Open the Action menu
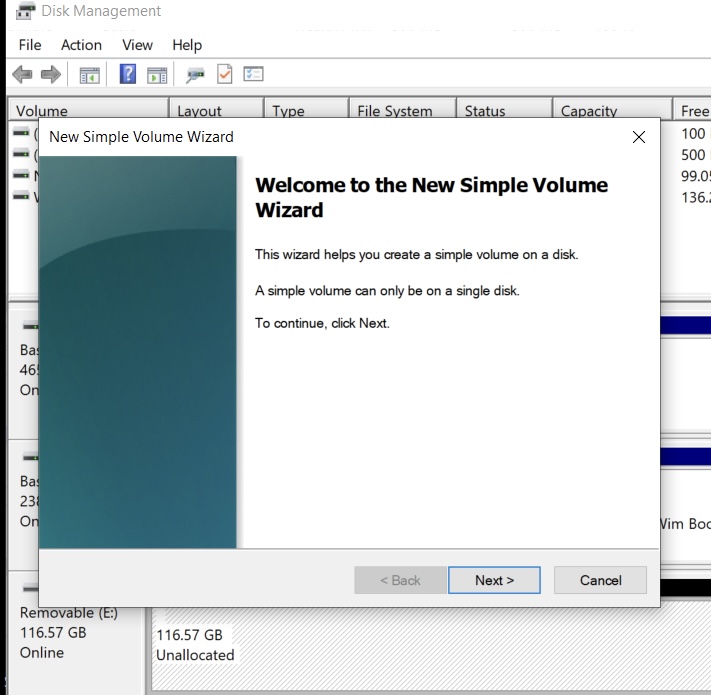Screen dimensions: 711x695 pyautogui.click(x=81, y=45)
